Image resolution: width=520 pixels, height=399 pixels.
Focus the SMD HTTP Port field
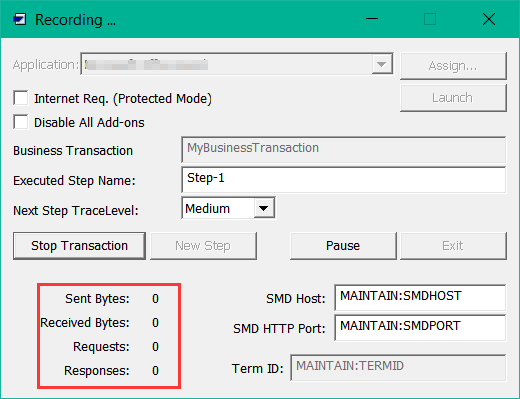pos(420,327)
